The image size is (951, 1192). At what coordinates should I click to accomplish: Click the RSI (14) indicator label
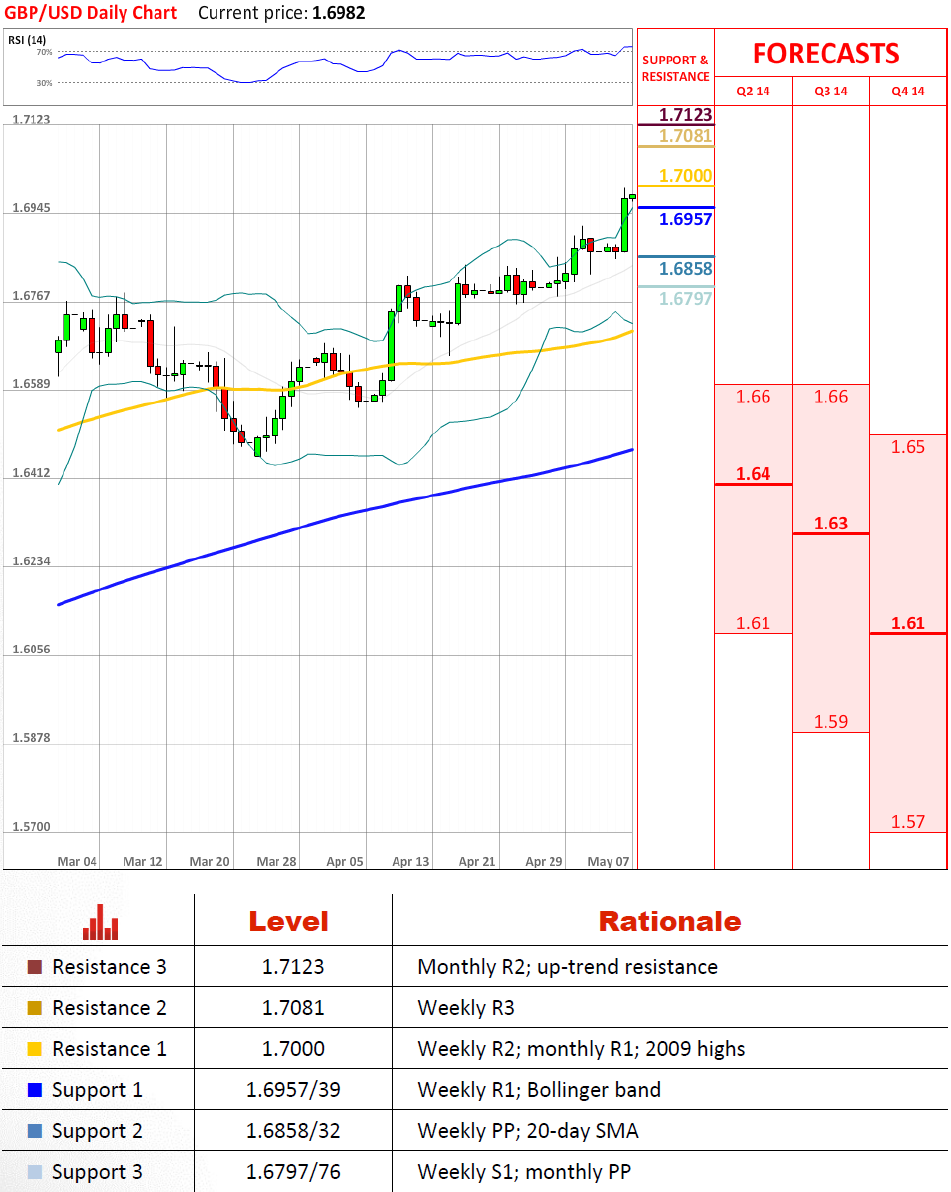click(27, 39)
